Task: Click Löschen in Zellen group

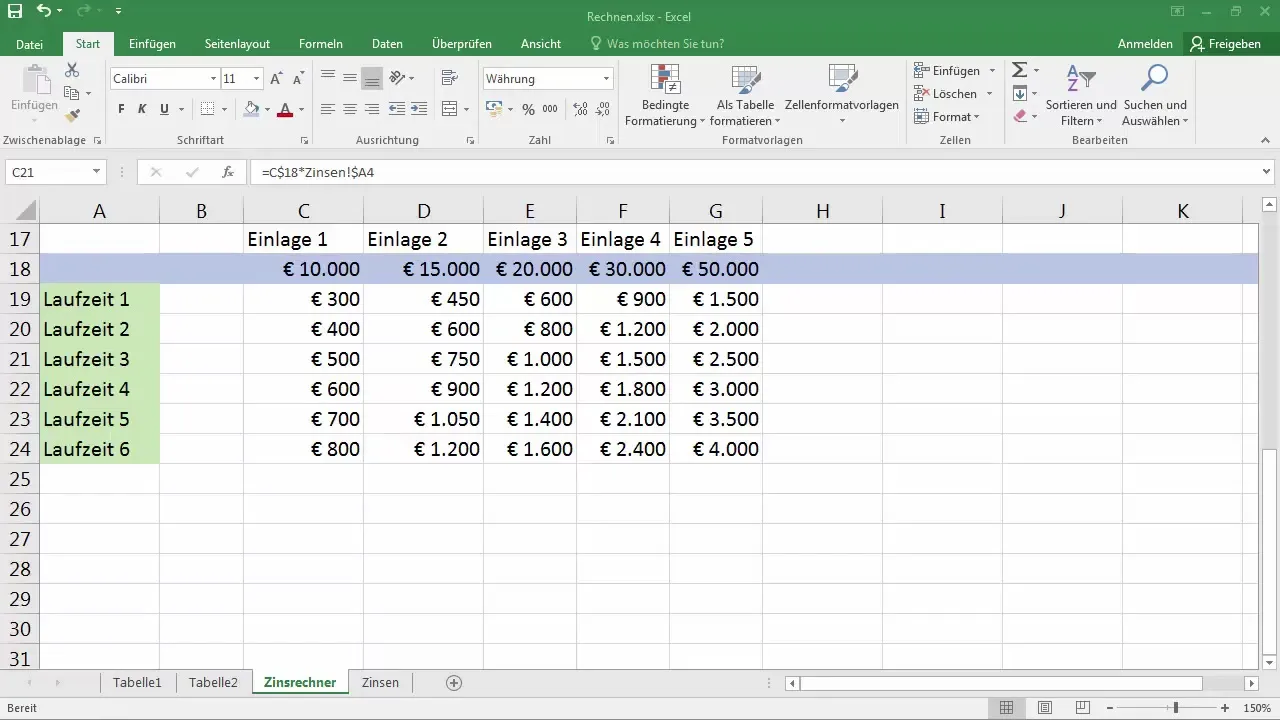Action: pyautogui.click(x=953, y=94)
